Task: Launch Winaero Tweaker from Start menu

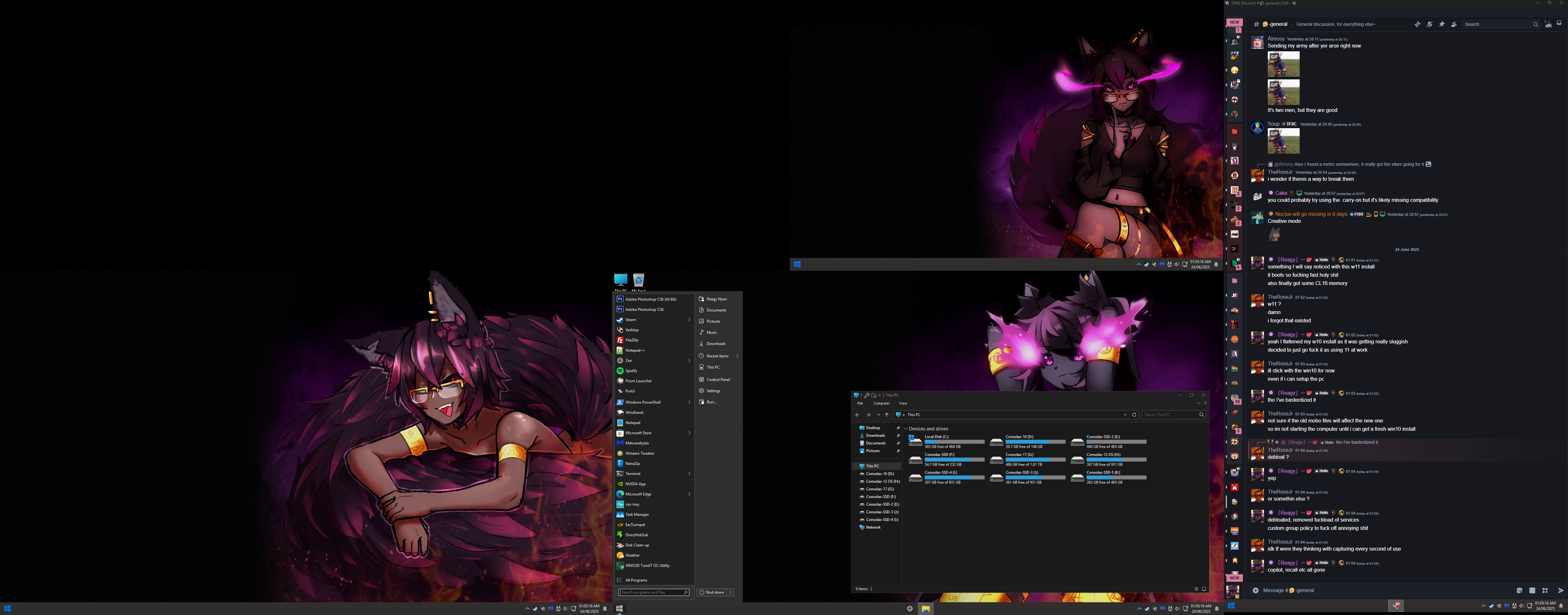Action: [654, 453]
